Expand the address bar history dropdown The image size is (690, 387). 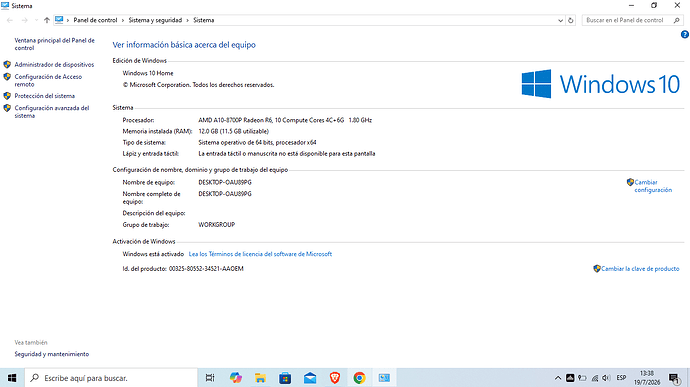pyautogui.click(x=560, y=20)
